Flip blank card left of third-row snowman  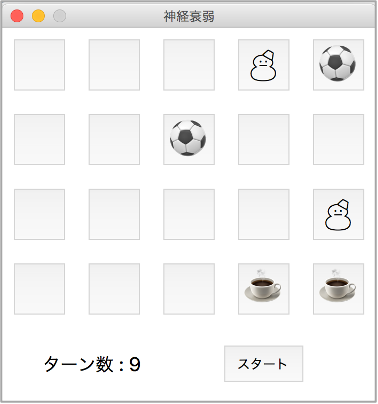click(x=263, y=214)
